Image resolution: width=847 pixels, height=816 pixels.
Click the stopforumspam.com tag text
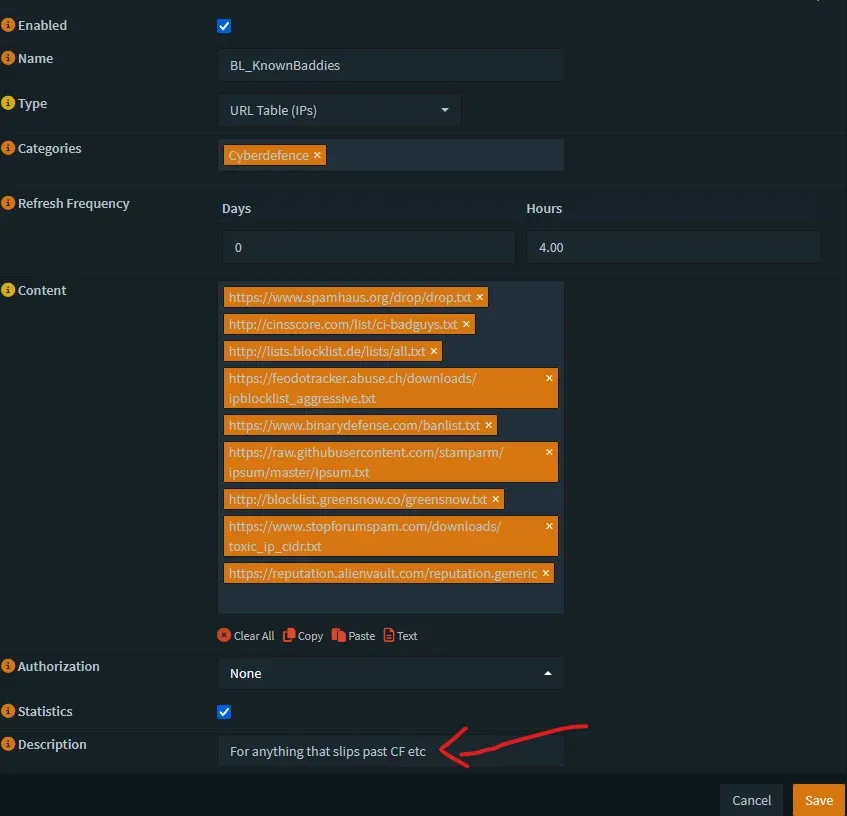click(365, 536)
